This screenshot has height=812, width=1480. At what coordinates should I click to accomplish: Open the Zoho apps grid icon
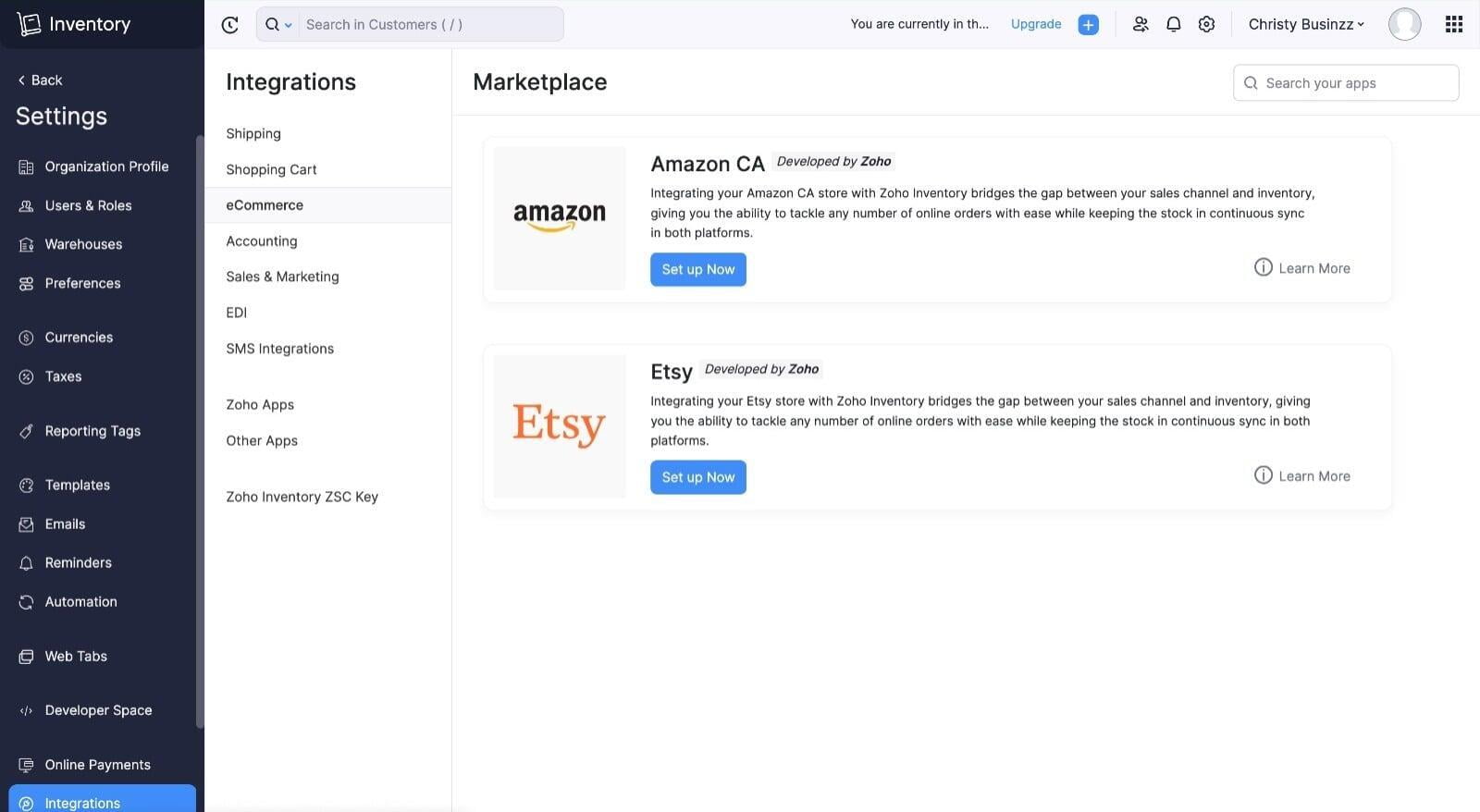tap(1454, 24)
